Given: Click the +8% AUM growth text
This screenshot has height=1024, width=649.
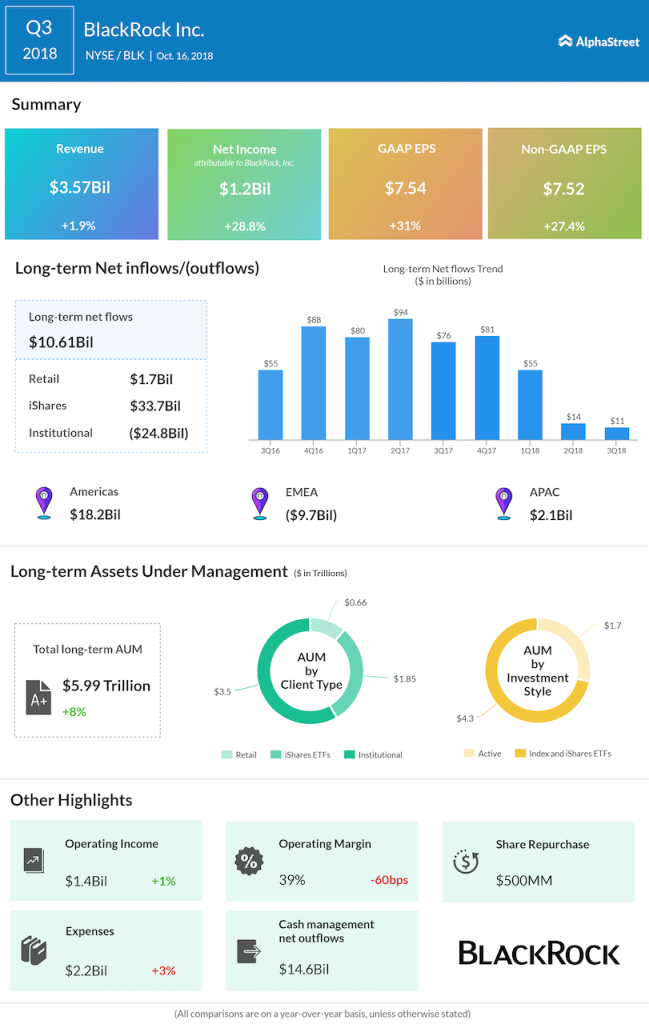Looking at the screenshot, I should 74,712.
